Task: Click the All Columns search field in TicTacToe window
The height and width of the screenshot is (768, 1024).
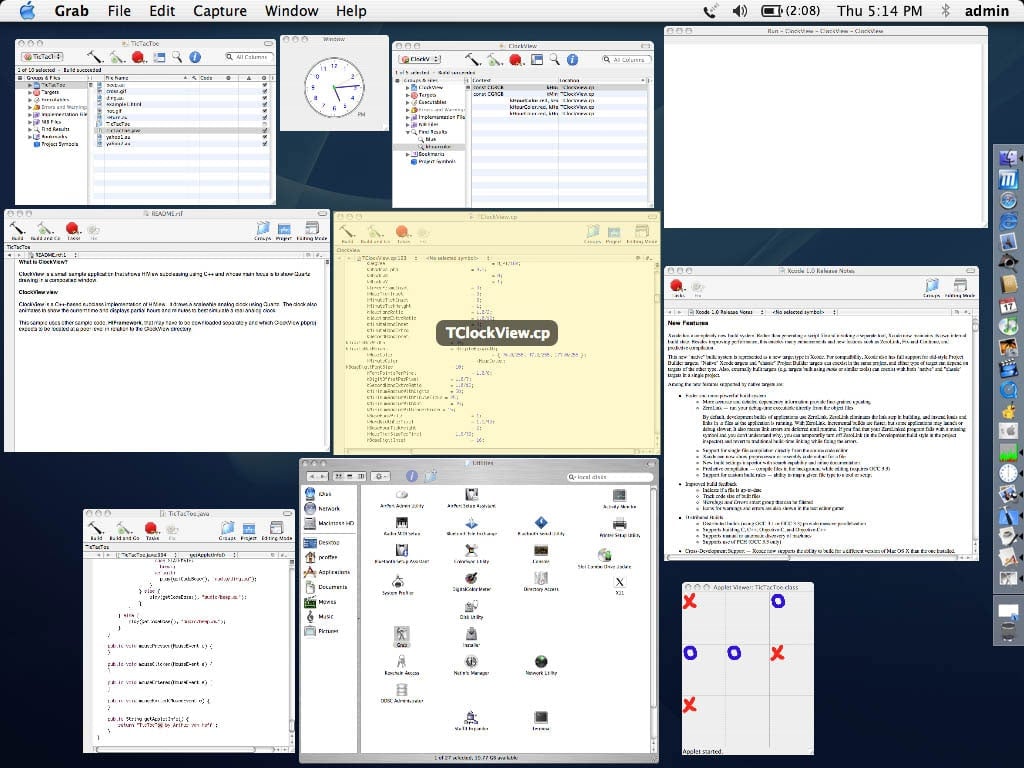Action: 249,57
